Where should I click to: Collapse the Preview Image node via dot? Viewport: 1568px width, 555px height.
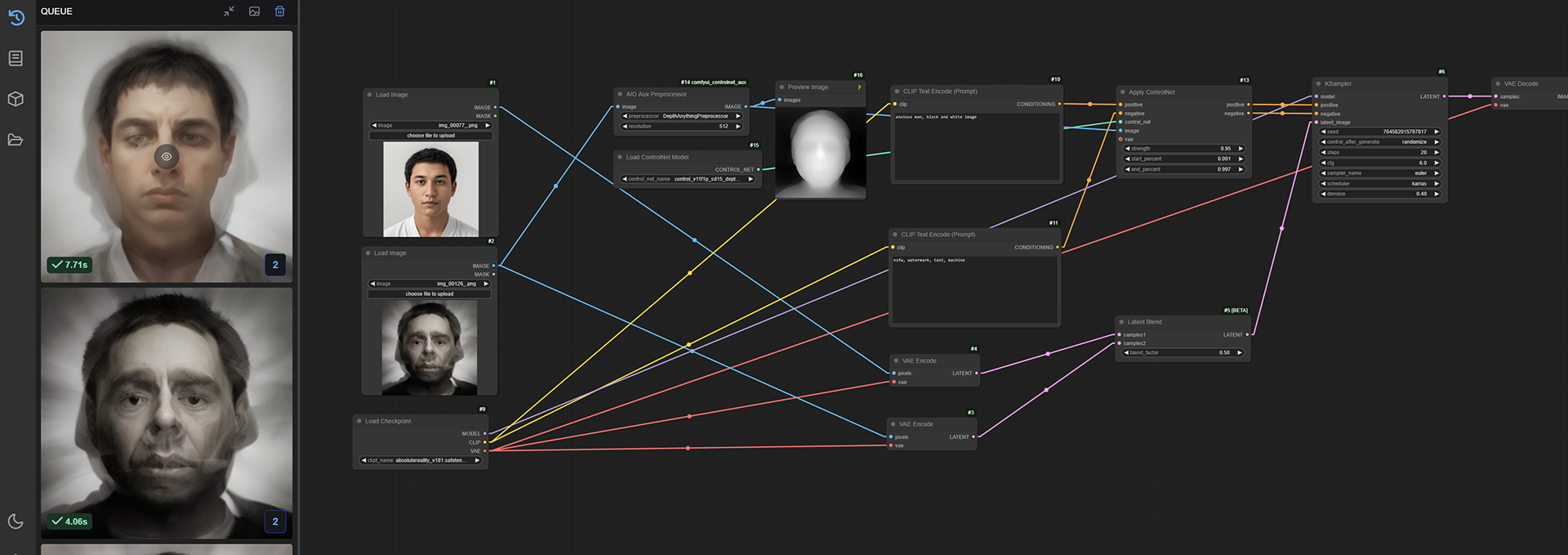coord(782,87)
